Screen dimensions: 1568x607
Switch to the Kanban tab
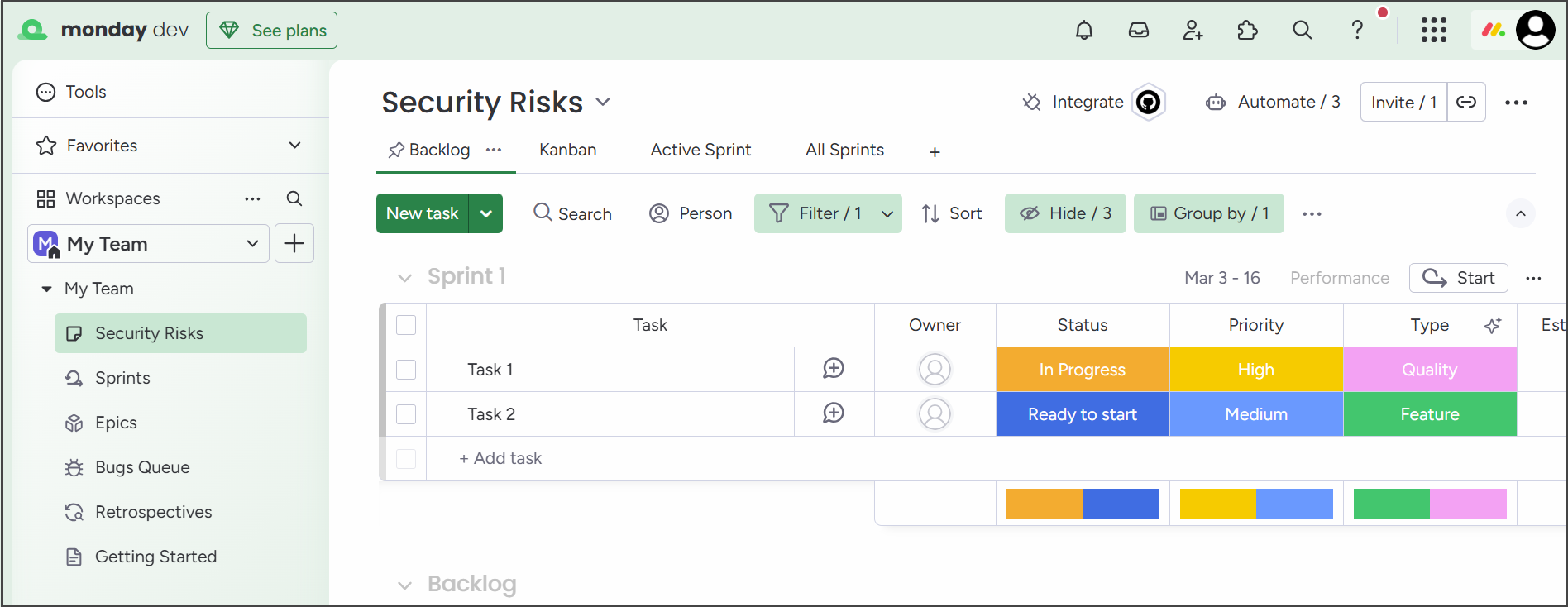(x=567, y=150)
